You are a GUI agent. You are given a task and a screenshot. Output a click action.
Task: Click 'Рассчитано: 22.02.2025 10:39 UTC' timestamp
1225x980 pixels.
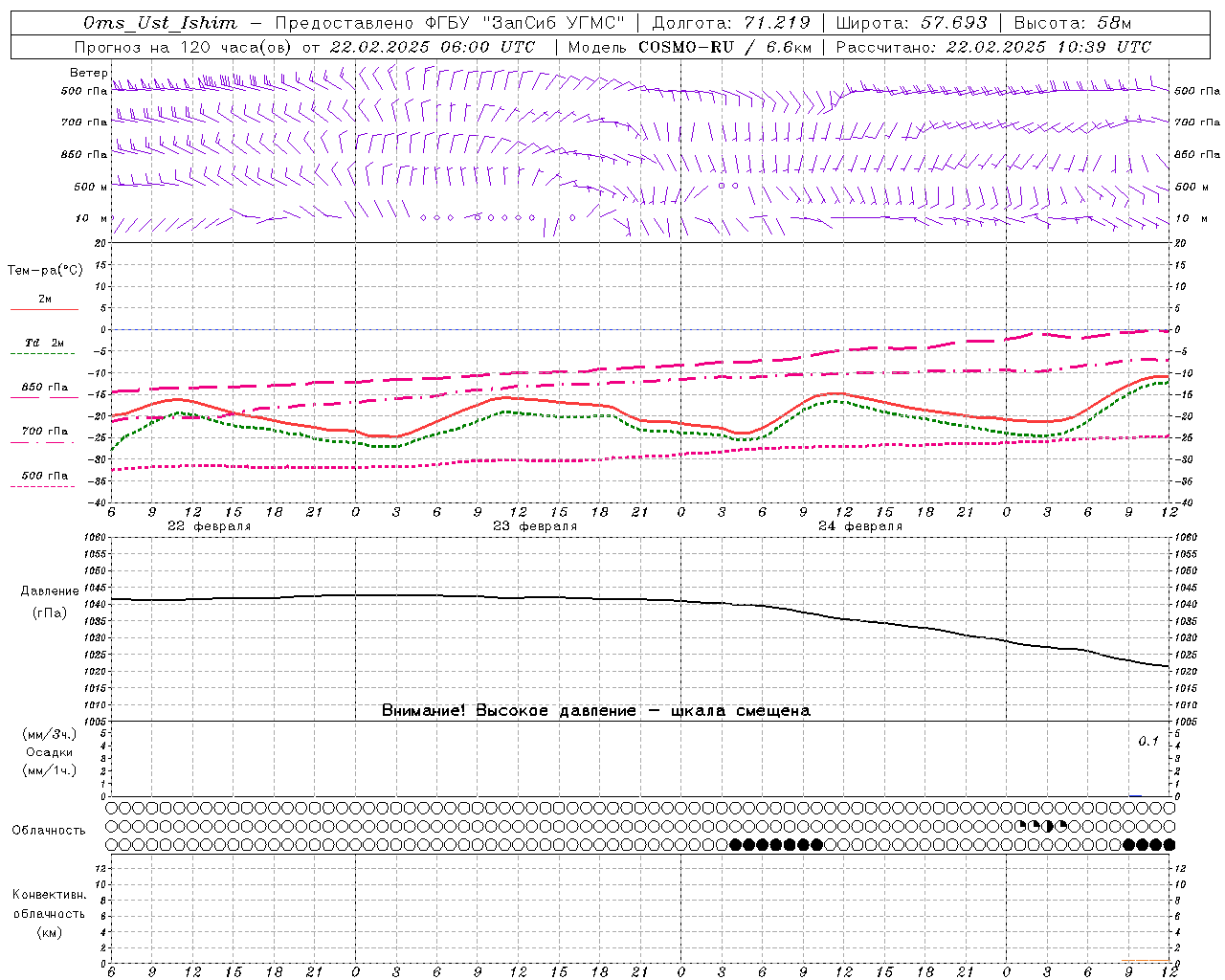(994, 47)
